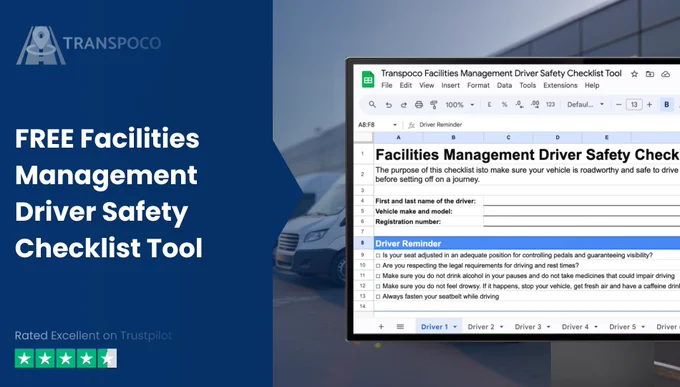Viewport: 680px width, 387px height.
Task: Switch to the Driver 2 sheet tab
Action: pyautogui.click(x=481, y=327)
